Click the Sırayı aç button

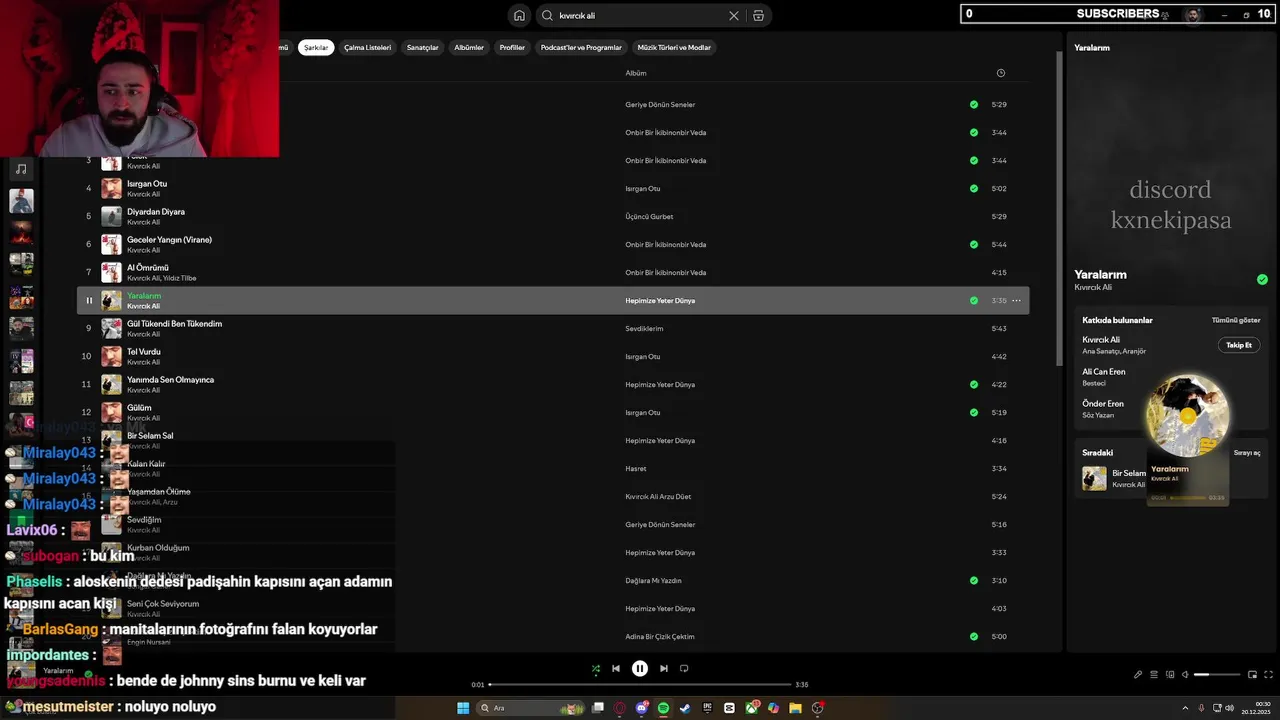point(1247,453)
